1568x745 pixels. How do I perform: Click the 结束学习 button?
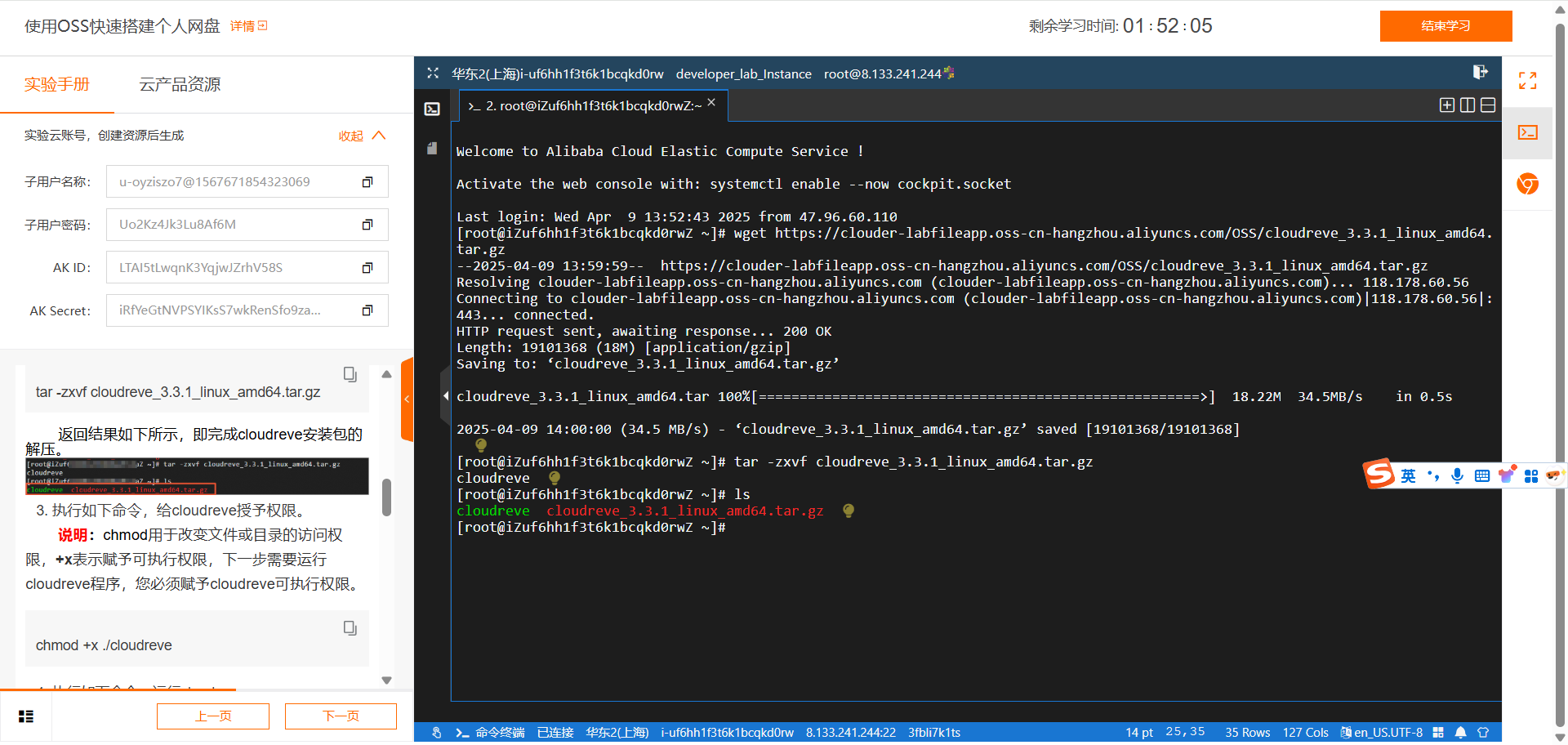click(x=1445, y=26)
